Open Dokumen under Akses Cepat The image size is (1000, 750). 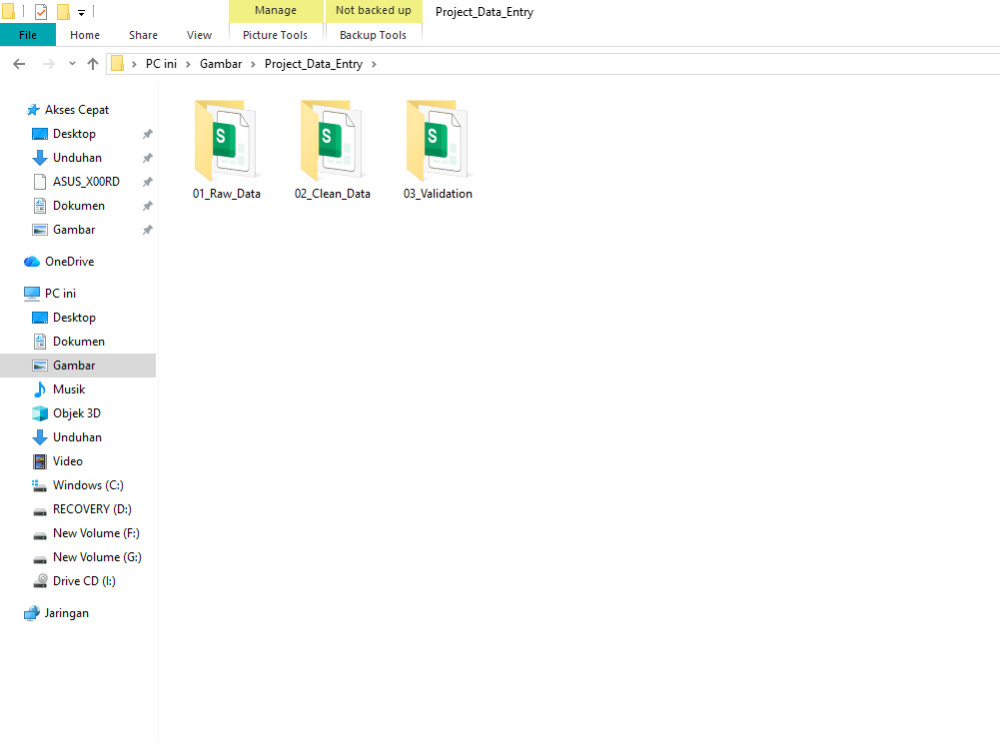(78, 205)
